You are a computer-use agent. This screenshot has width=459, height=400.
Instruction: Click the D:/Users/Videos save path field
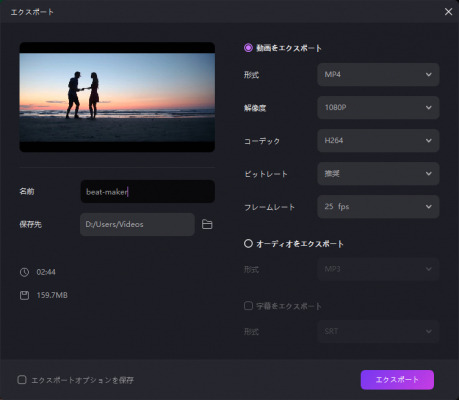[137, 224]
